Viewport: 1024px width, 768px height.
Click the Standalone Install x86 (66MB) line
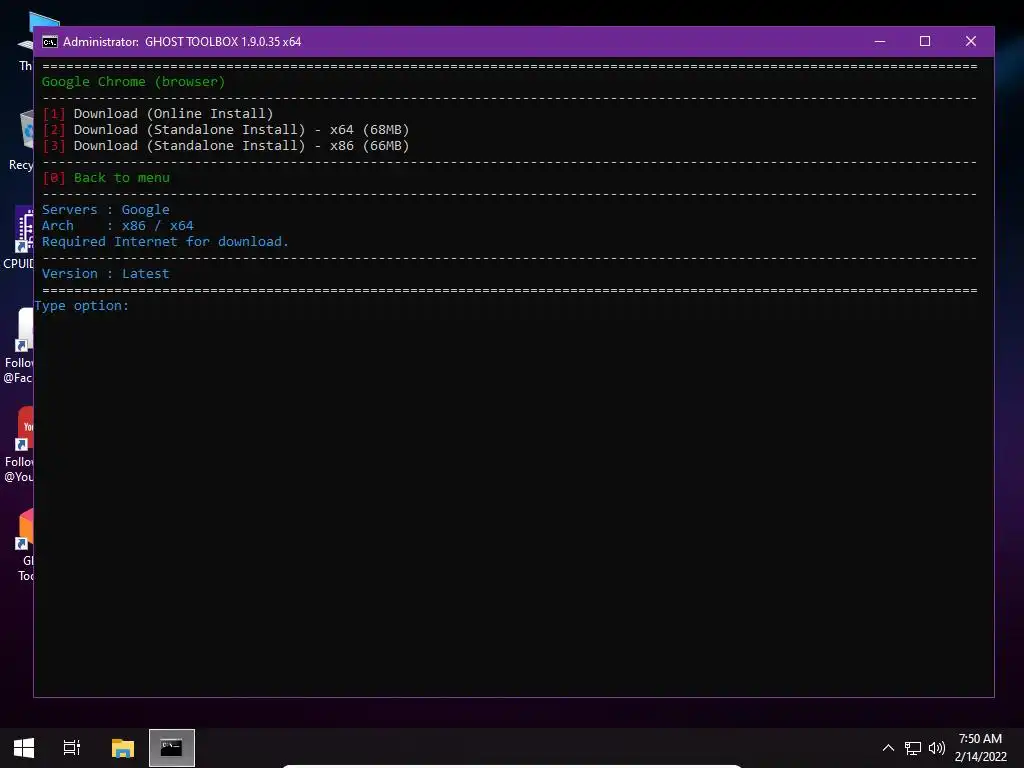pos(225,146)
